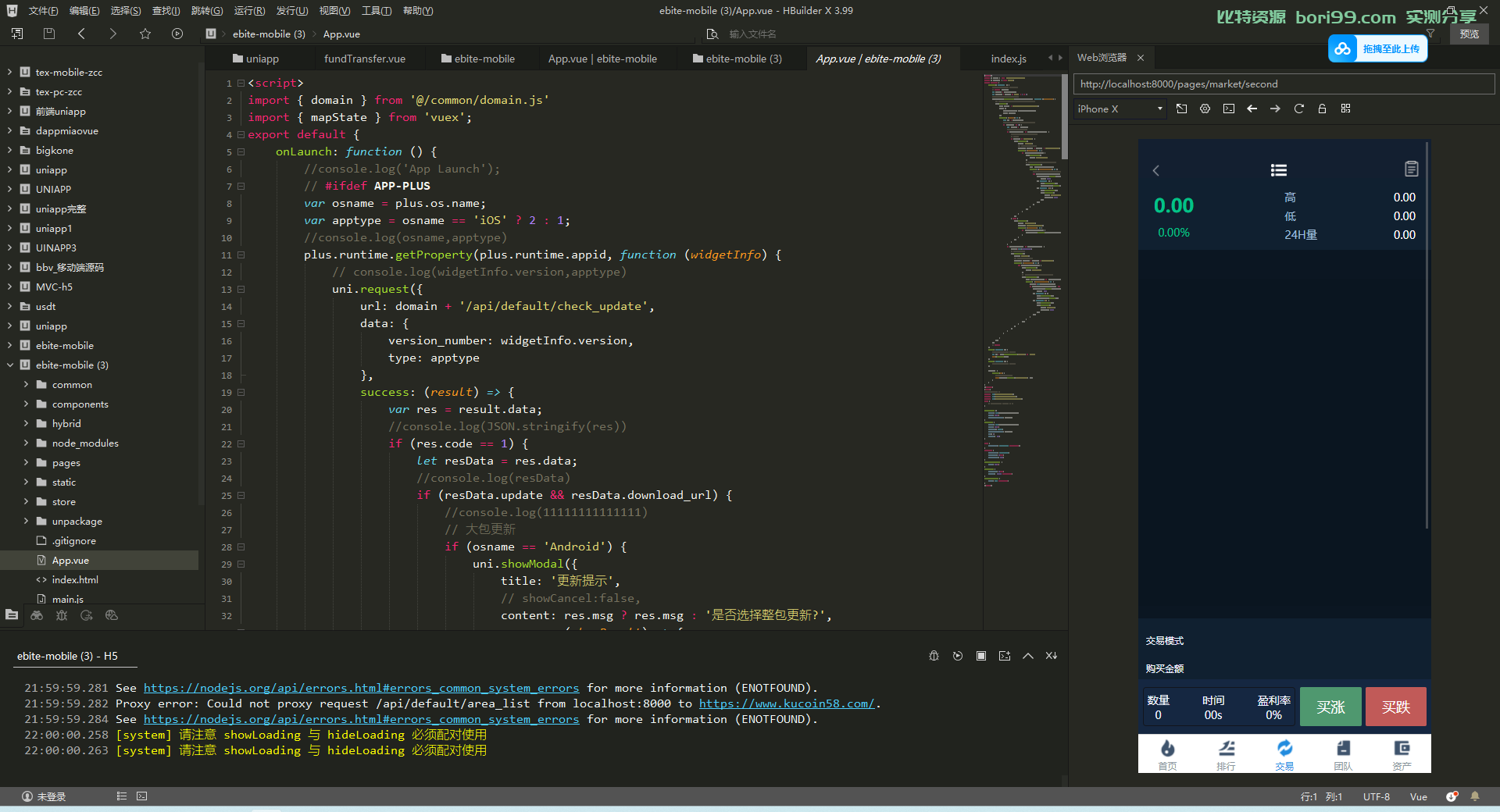1500x812 pixels.
Task: Click the run play-circle icon in toolbar
Action: coord(177,34)
